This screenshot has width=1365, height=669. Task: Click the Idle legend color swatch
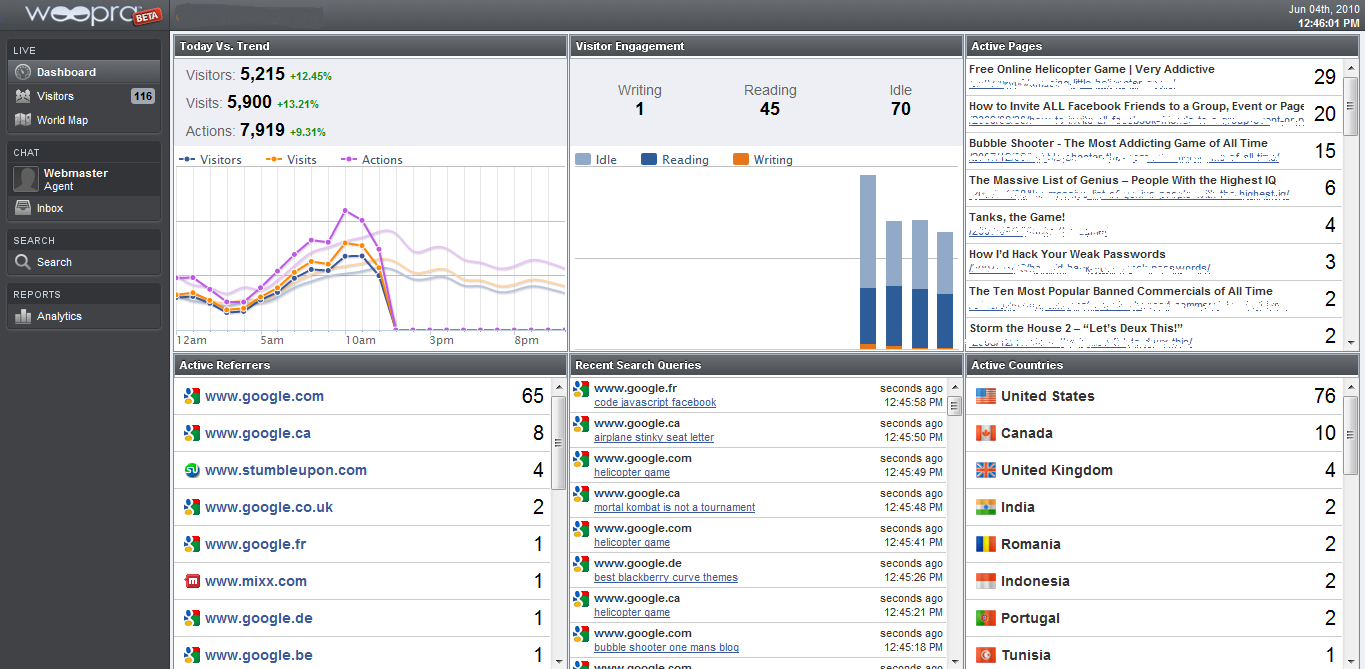(583, 159)
